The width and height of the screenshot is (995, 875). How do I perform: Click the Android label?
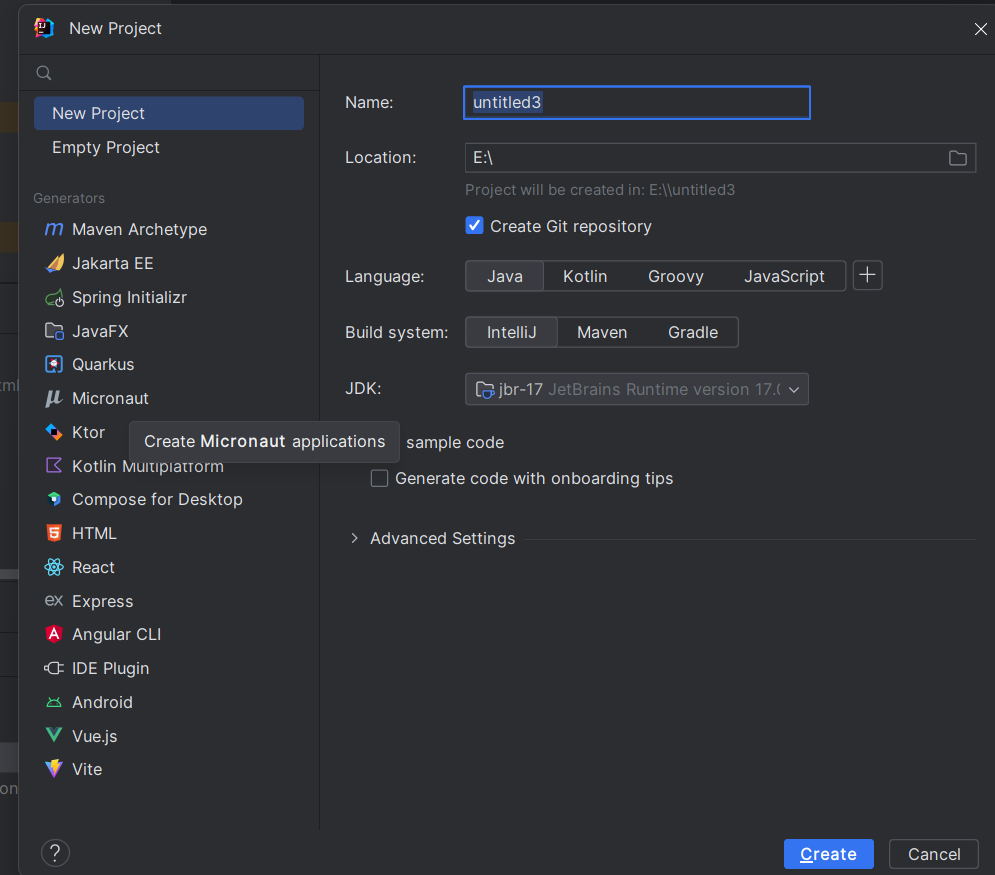pyautogui.click(x=102, y=702)
